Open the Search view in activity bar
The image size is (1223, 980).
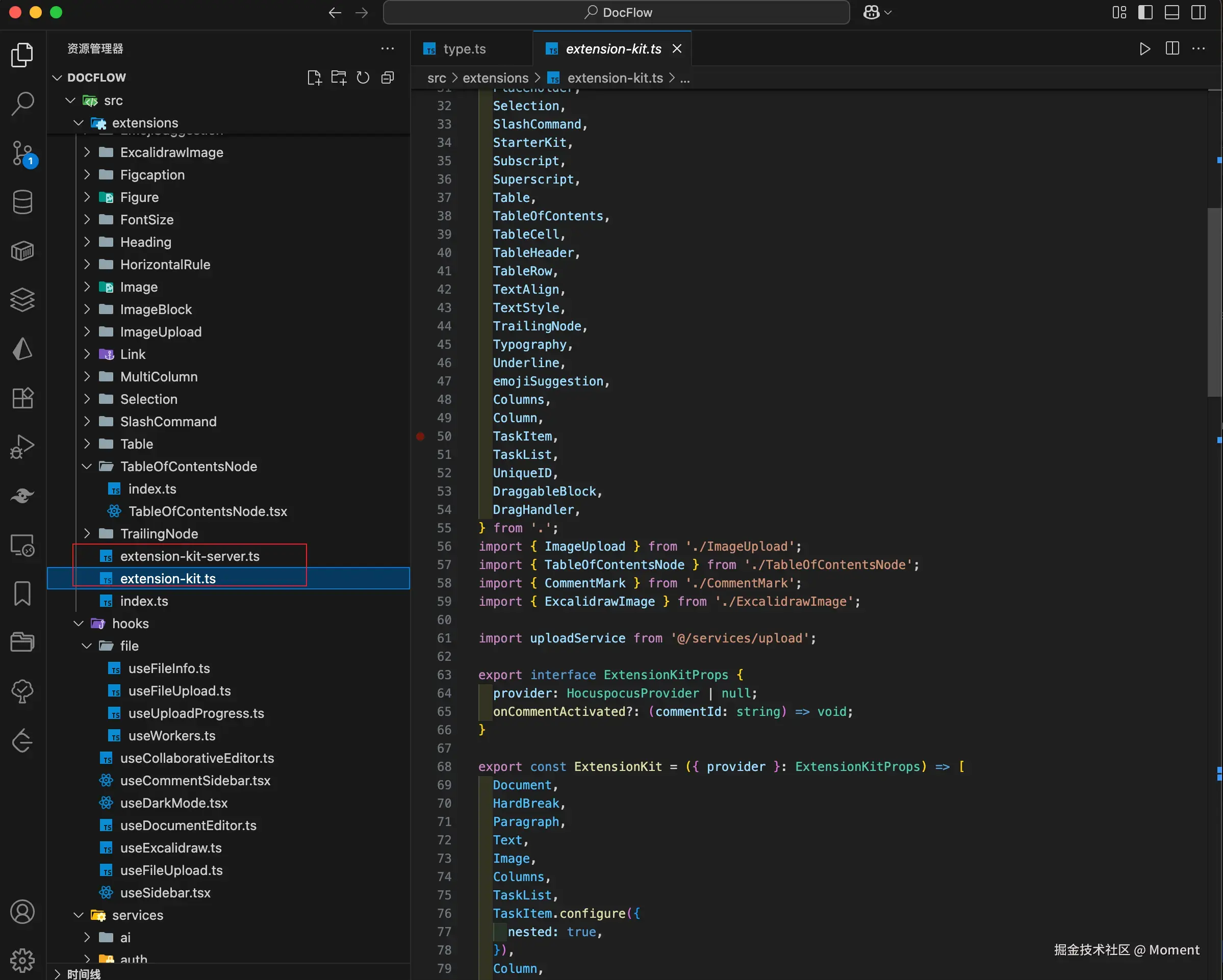point(22,104)
